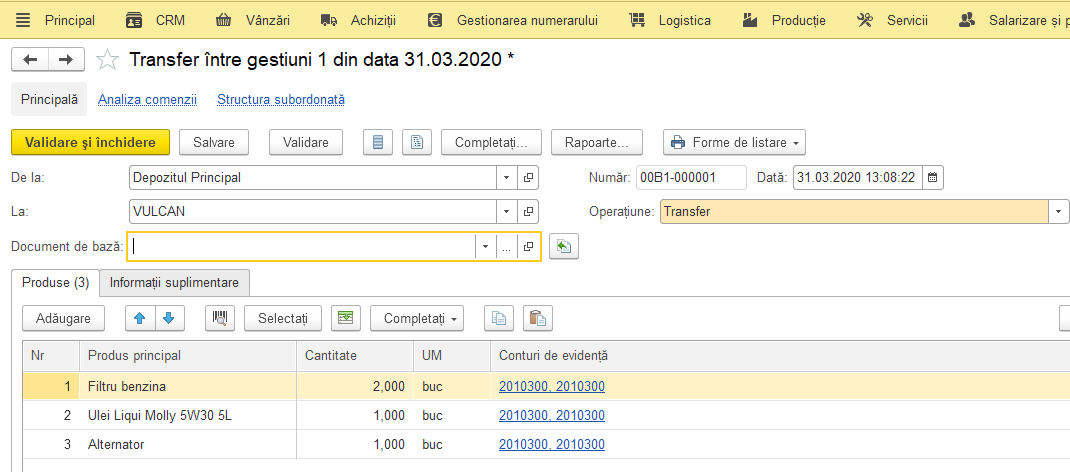Expand the Operațiune dropdown arrow
The width and height of the screenshot is (1070, 472).
[x=1059, y=211]
